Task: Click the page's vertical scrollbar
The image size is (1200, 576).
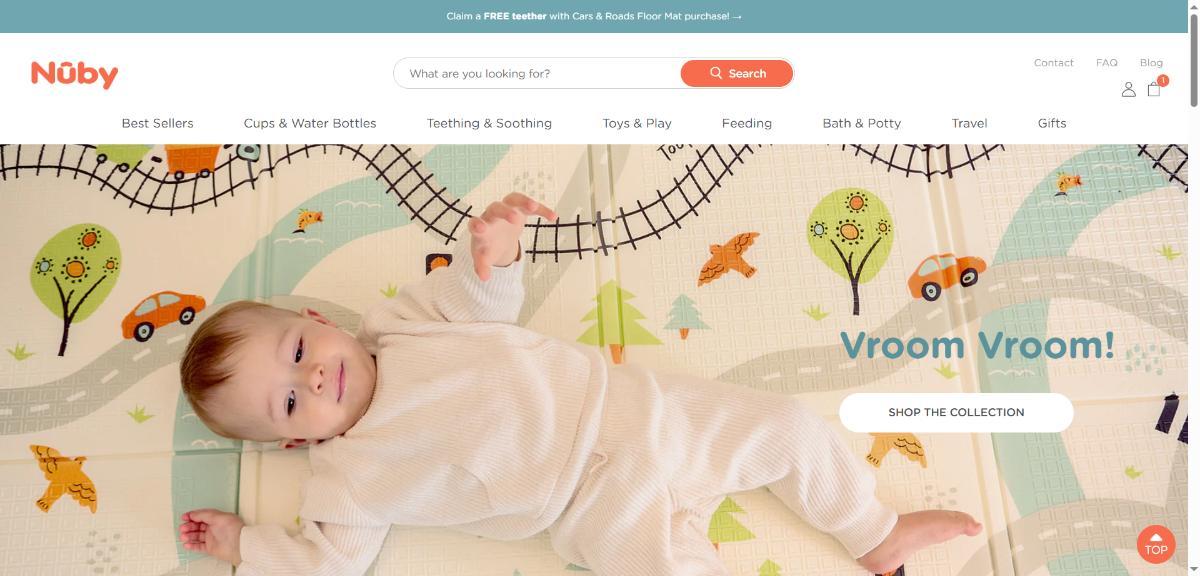Action: [1194, 288]
